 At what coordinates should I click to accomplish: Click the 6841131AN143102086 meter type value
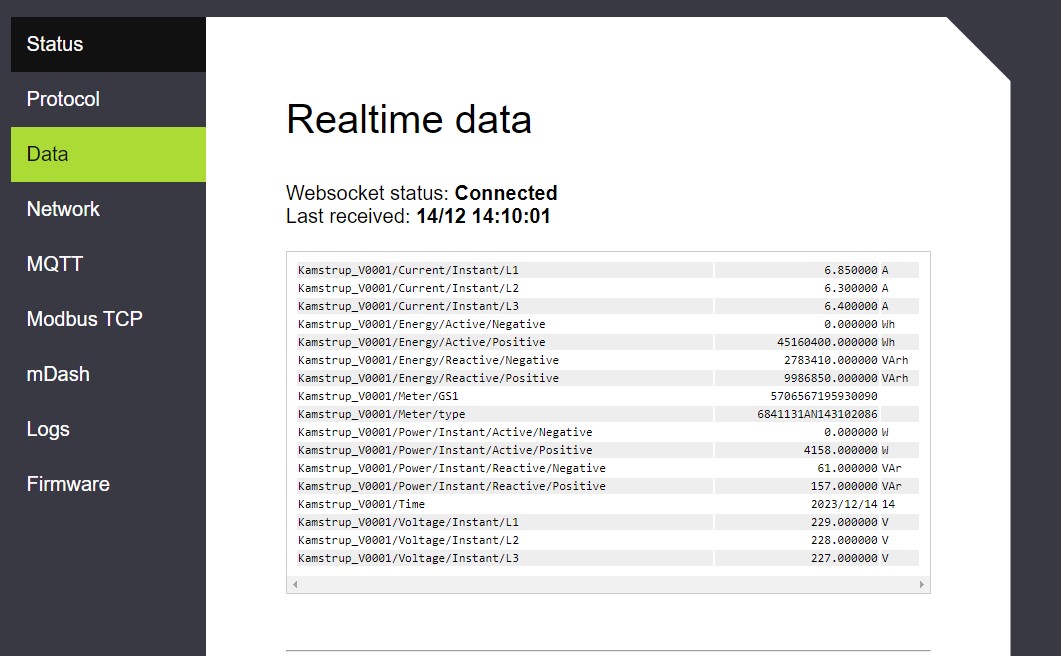(x=817, y=414)
